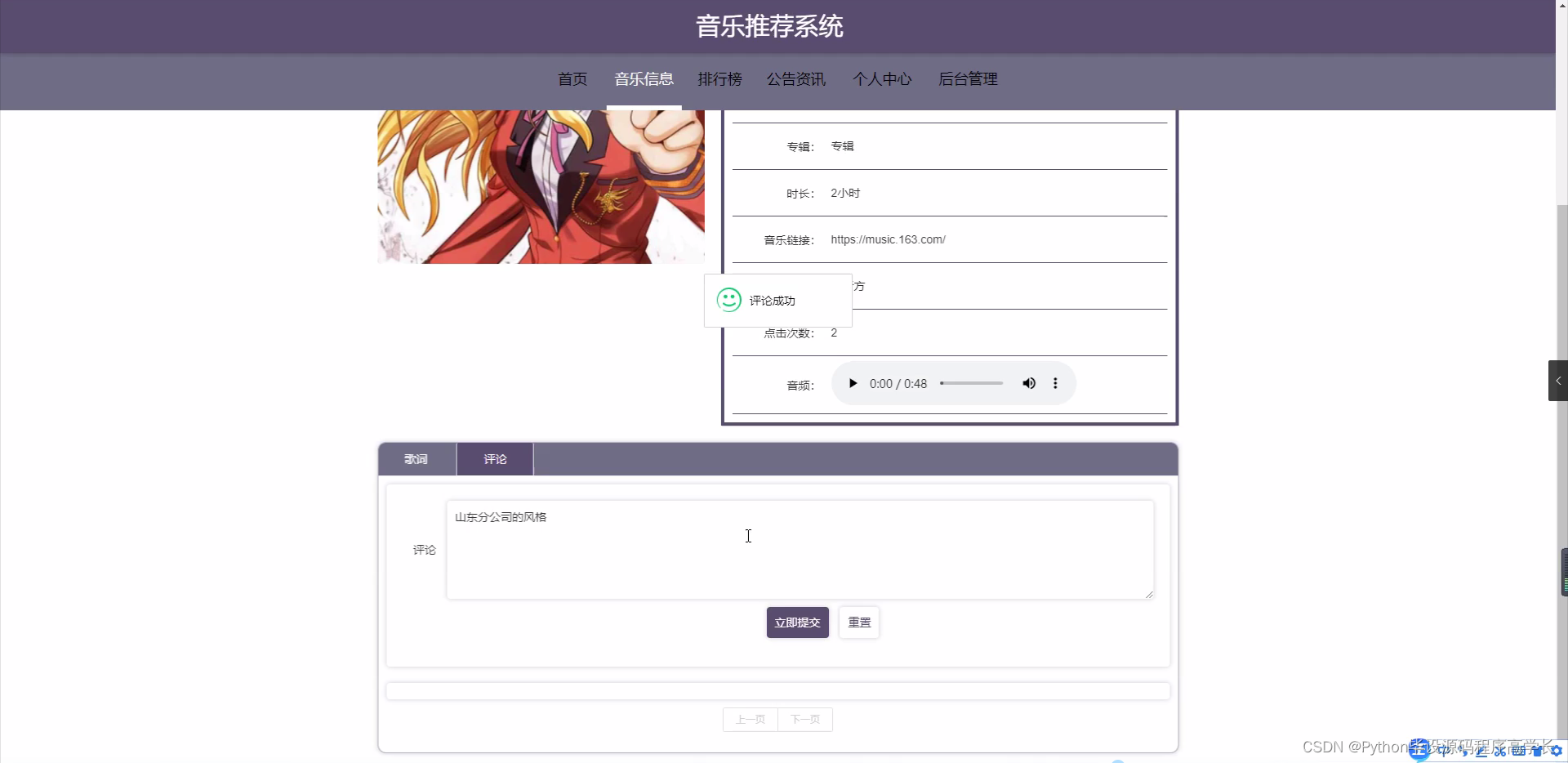Viewport: 1568px width, 763px height.
Task: Click the 音乐推荐系统 site title
Action: click(769, 26)
